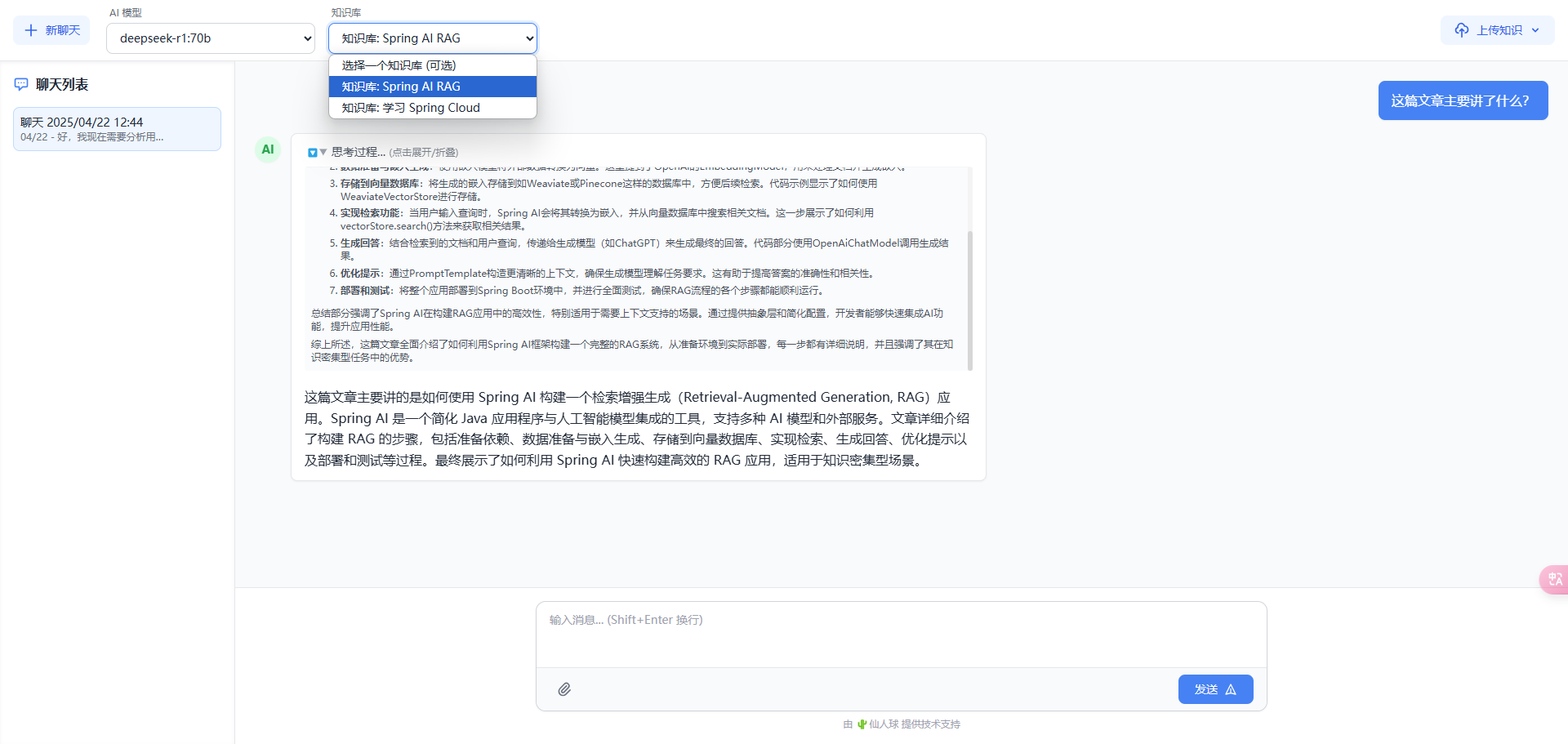Open the 上传知识 upload menu
1568x744 pixels.
pos(1497,30)
